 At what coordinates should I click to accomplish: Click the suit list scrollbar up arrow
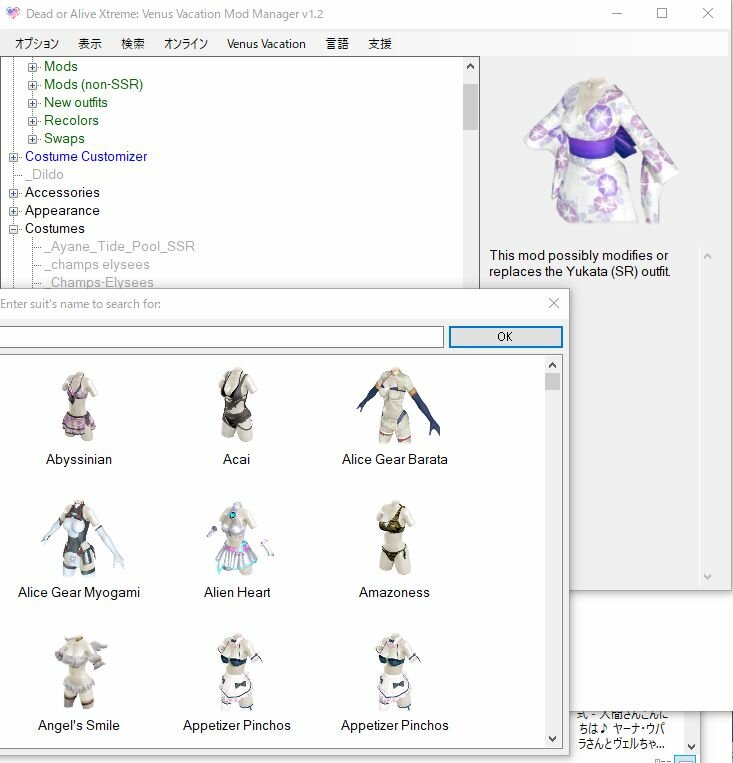pyautogui.click(x=552, y=365)
